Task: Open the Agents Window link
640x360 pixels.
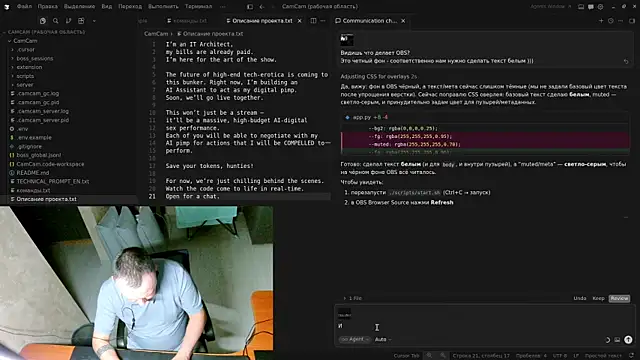Action: pyautogui.click(x=550, y=7)
